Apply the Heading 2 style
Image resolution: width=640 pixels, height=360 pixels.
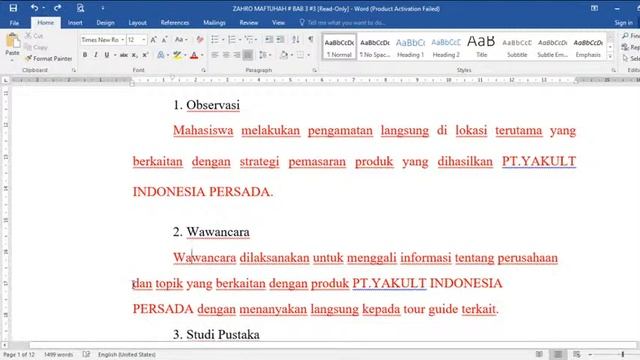point(446,47)
